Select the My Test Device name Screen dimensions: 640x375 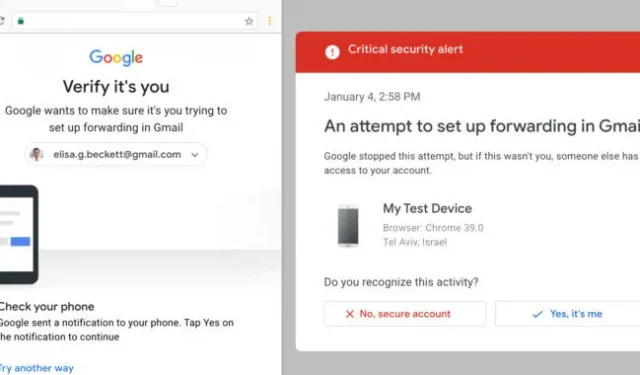click(427, 209)
